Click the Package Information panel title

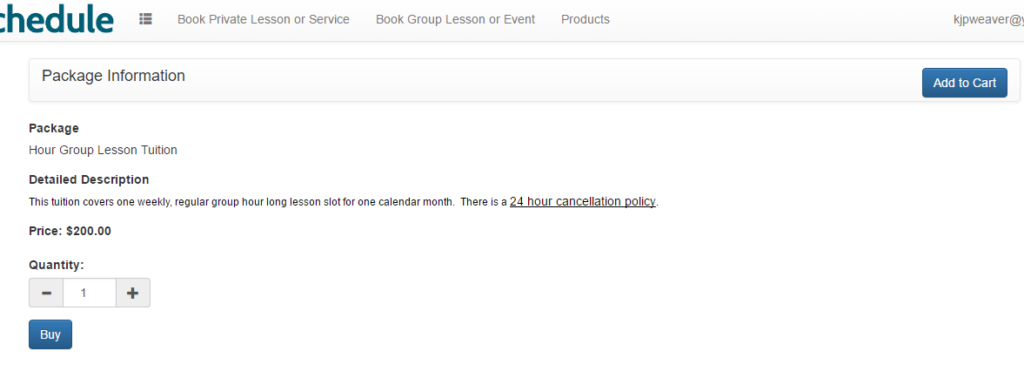coord(114,76)
